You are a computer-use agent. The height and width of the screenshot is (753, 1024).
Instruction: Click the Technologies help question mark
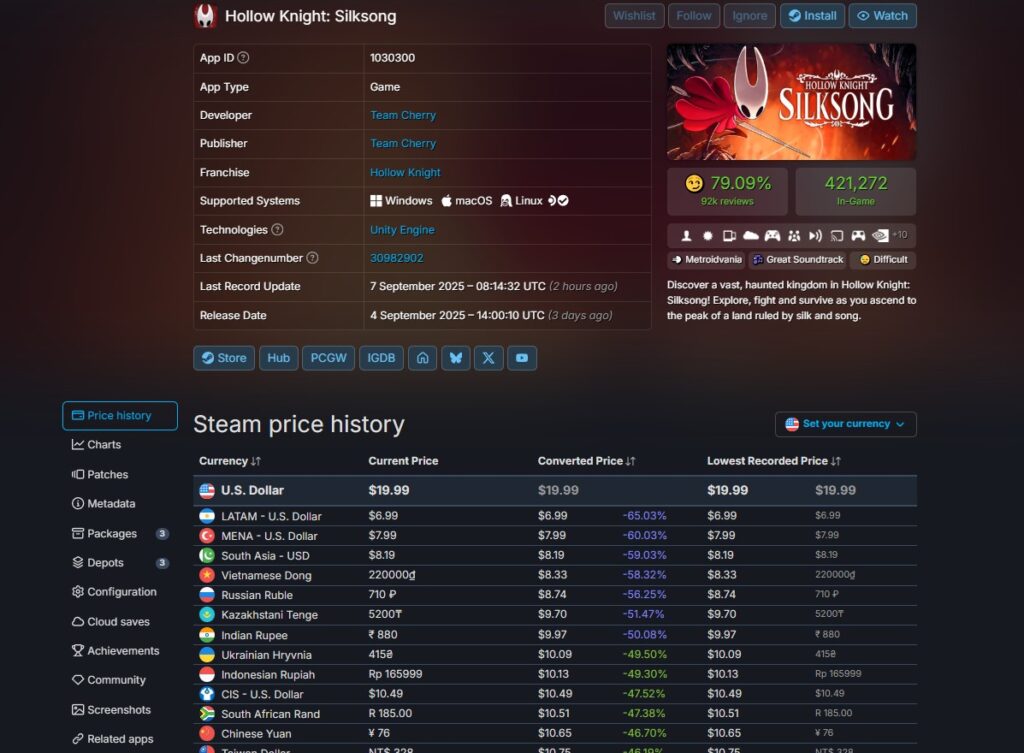pyautogui.click(x=277, y=229)
